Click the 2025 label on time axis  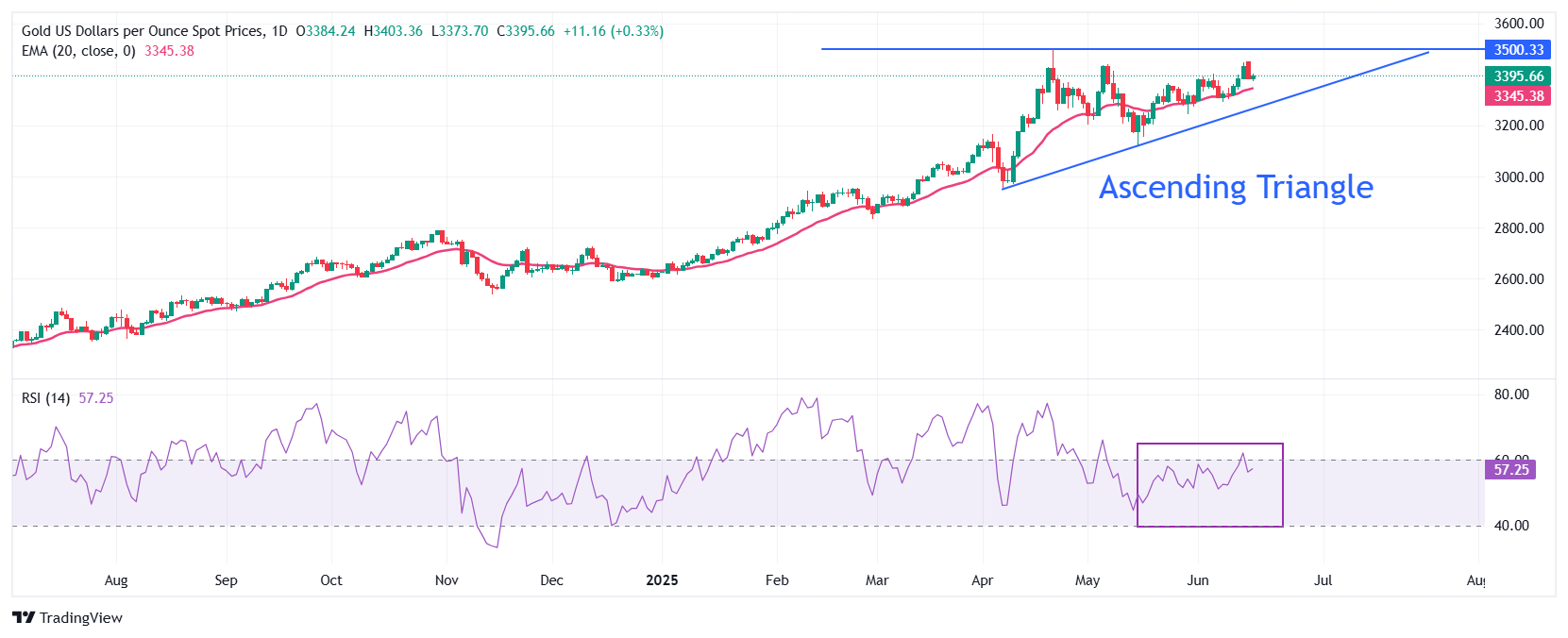[x=662, y=580]
